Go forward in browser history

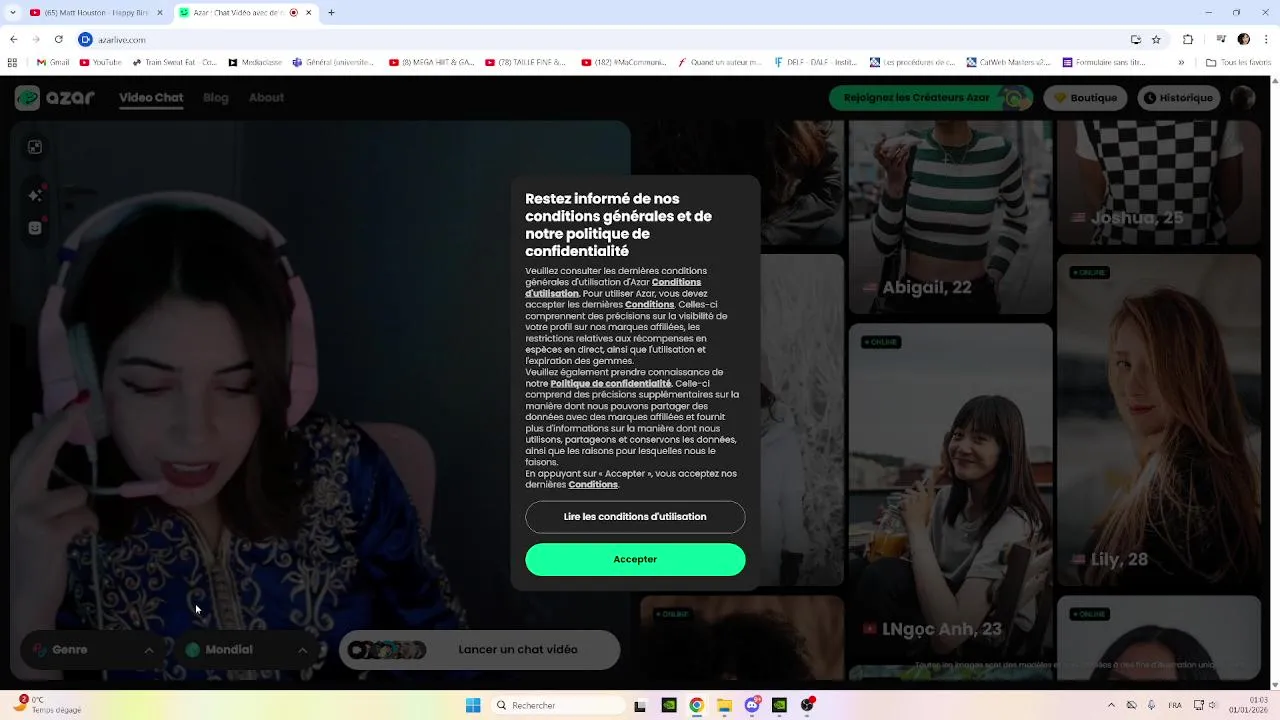click(x=36, y=39)
